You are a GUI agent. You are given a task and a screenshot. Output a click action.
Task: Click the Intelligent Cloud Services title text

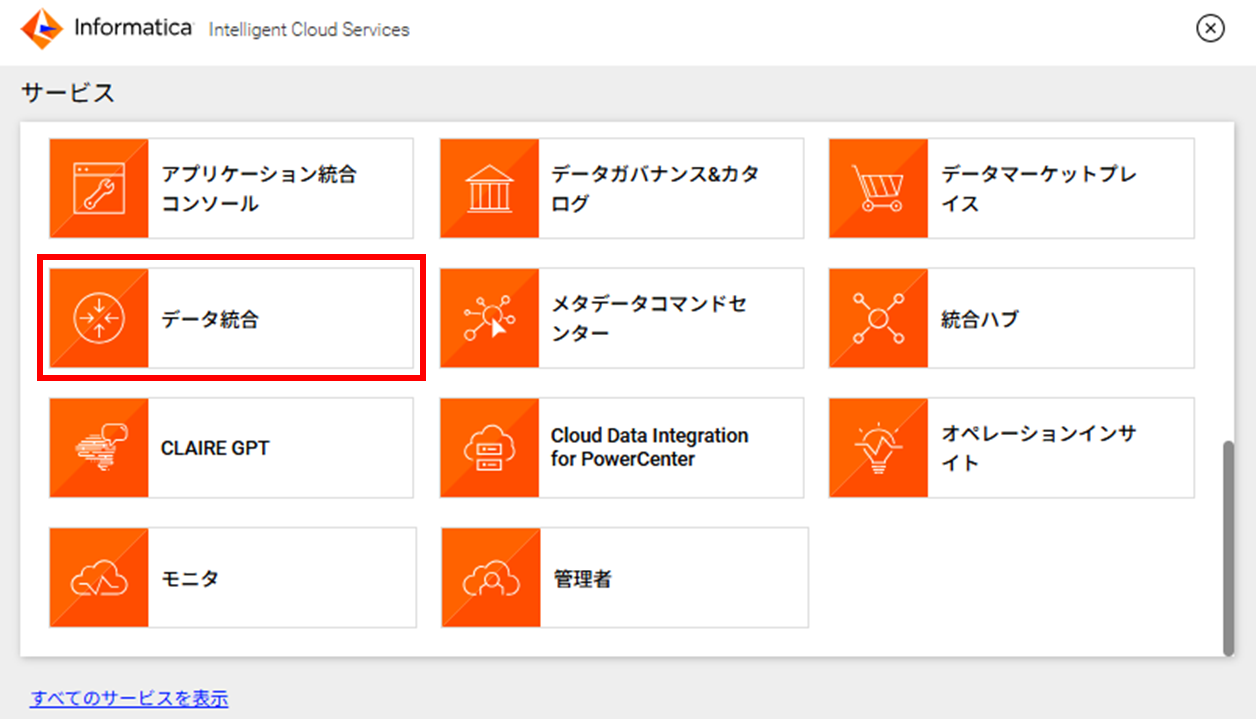pos(309,30)
